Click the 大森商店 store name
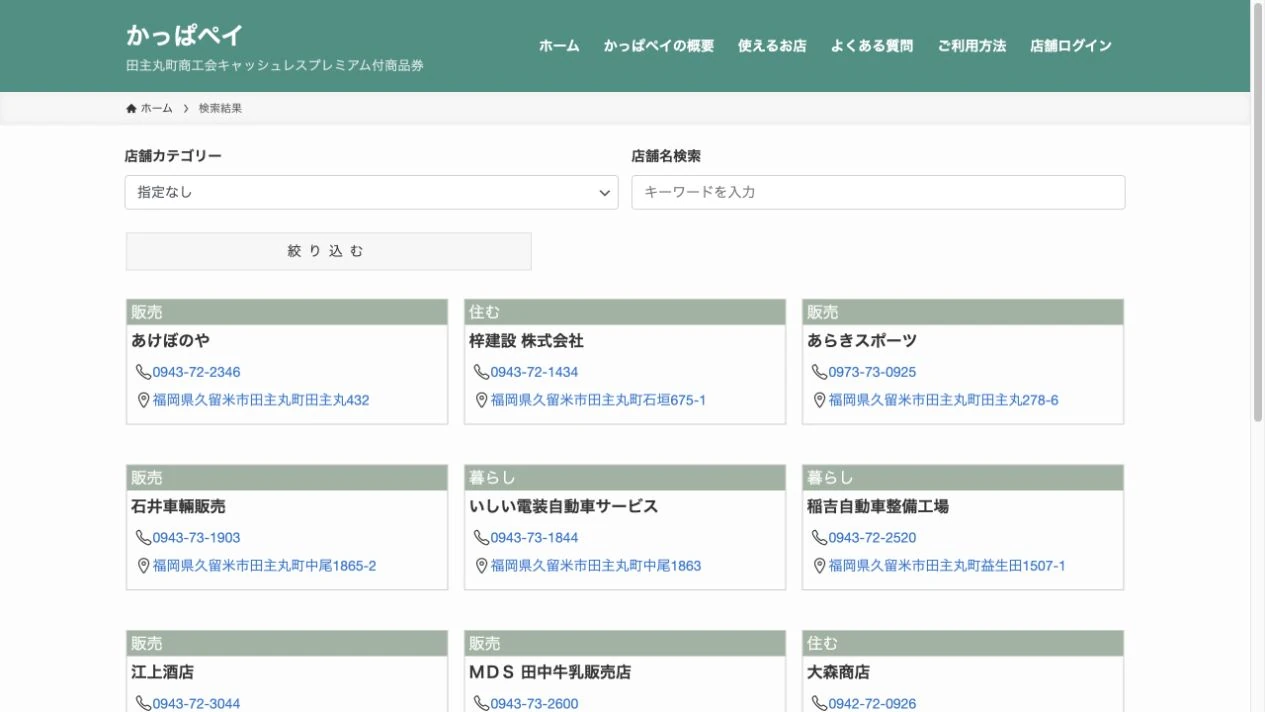The width and height of the screenshot is (1265, 712). pyautogui.click(x=838, y=672)
